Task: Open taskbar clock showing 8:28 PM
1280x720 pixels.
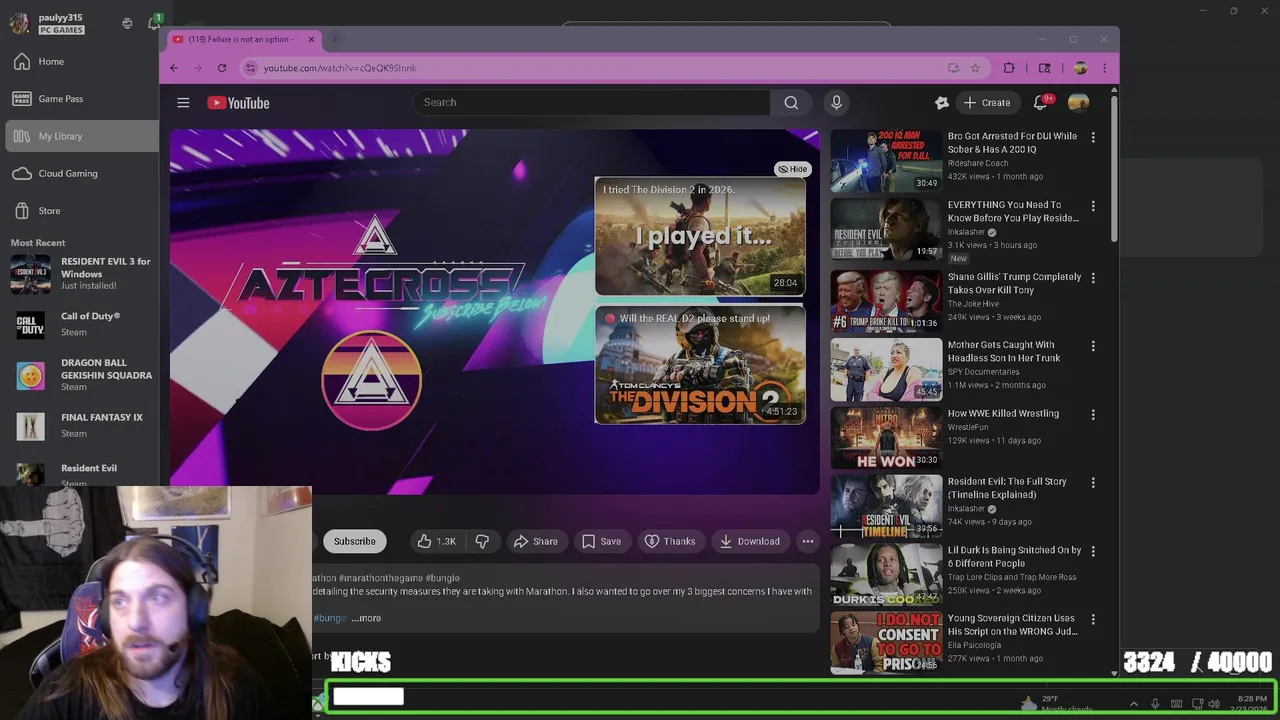Action: (x=1250, y=704)
